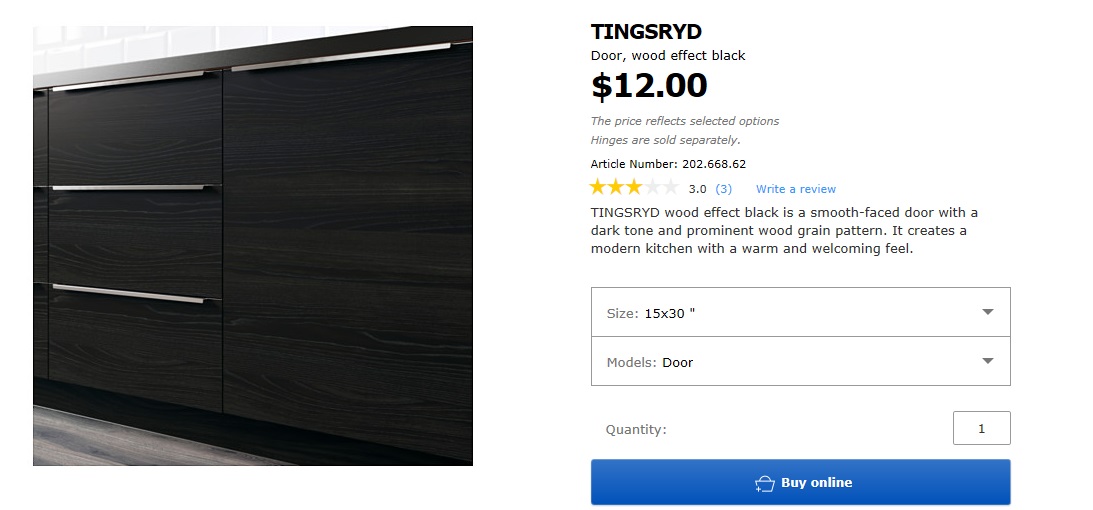
Task: Open the Size dropdown arrow
Action: [x=988, y=312]
